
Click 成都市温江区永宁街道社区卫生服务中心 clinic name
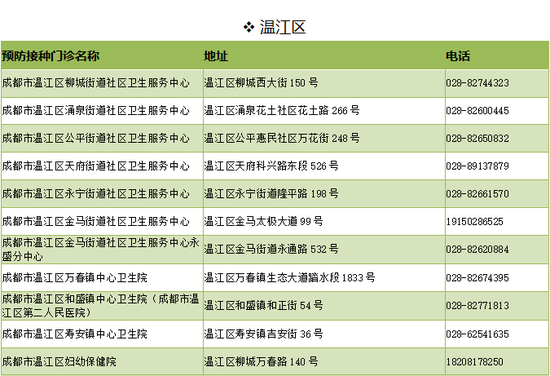[96, 194]
